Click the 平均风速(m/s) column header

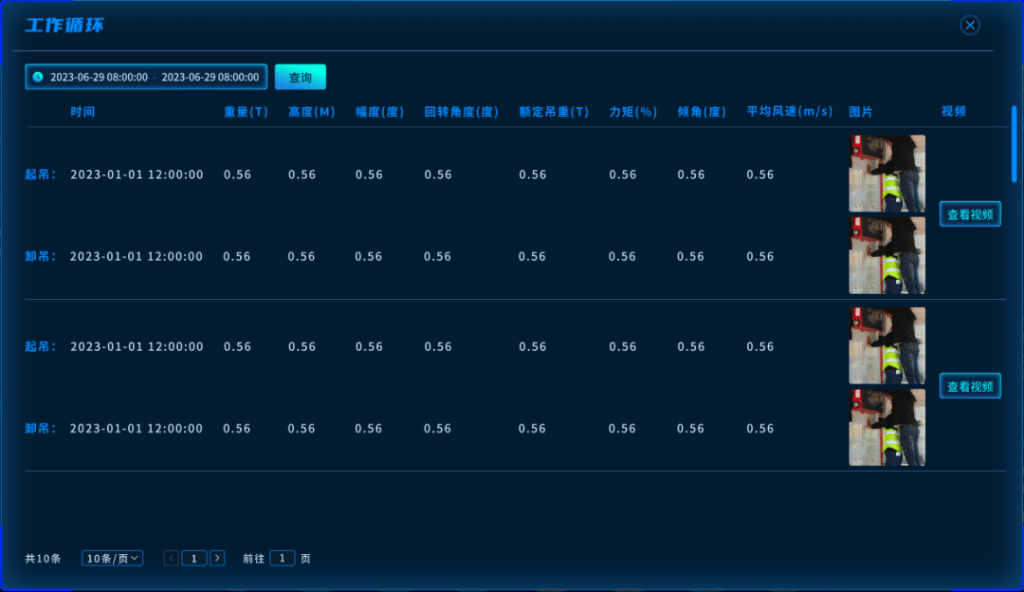click(x=789, y=112)
